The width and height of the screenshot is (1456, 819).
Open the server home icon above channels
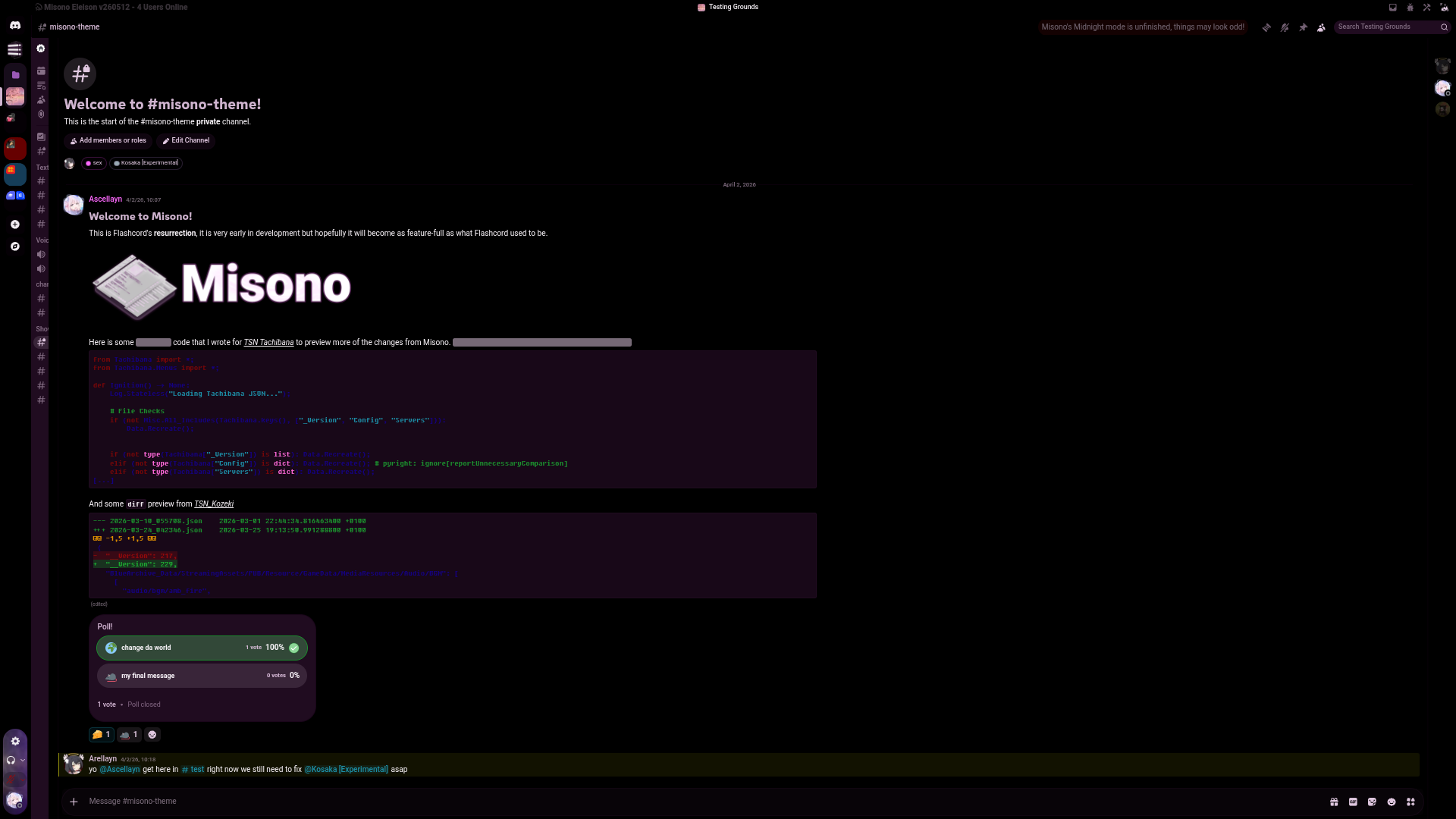pos(41,49)
